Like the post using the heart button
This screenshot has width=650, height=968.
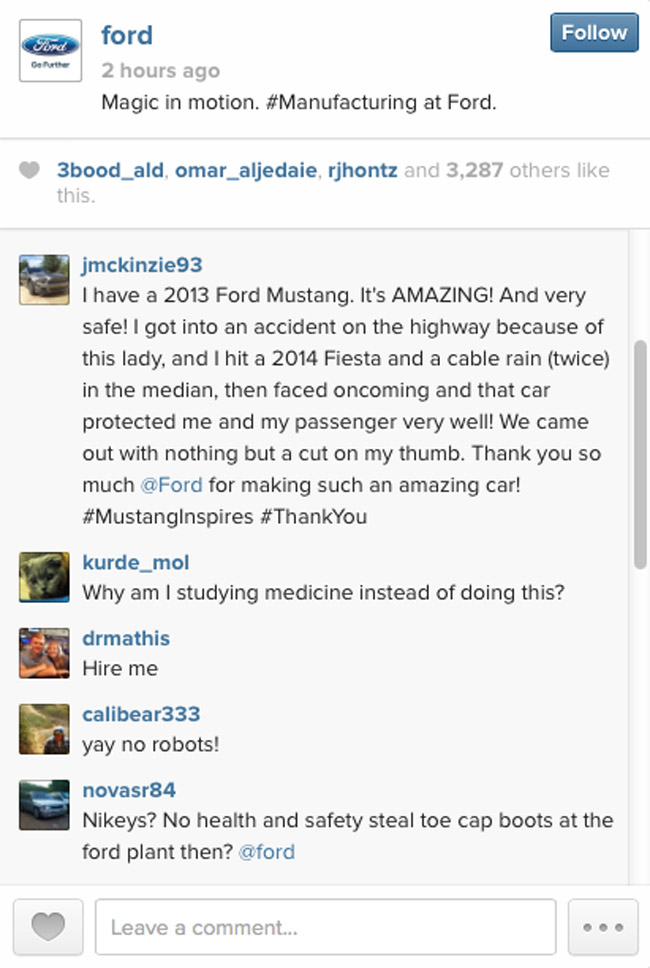(45, 927)
